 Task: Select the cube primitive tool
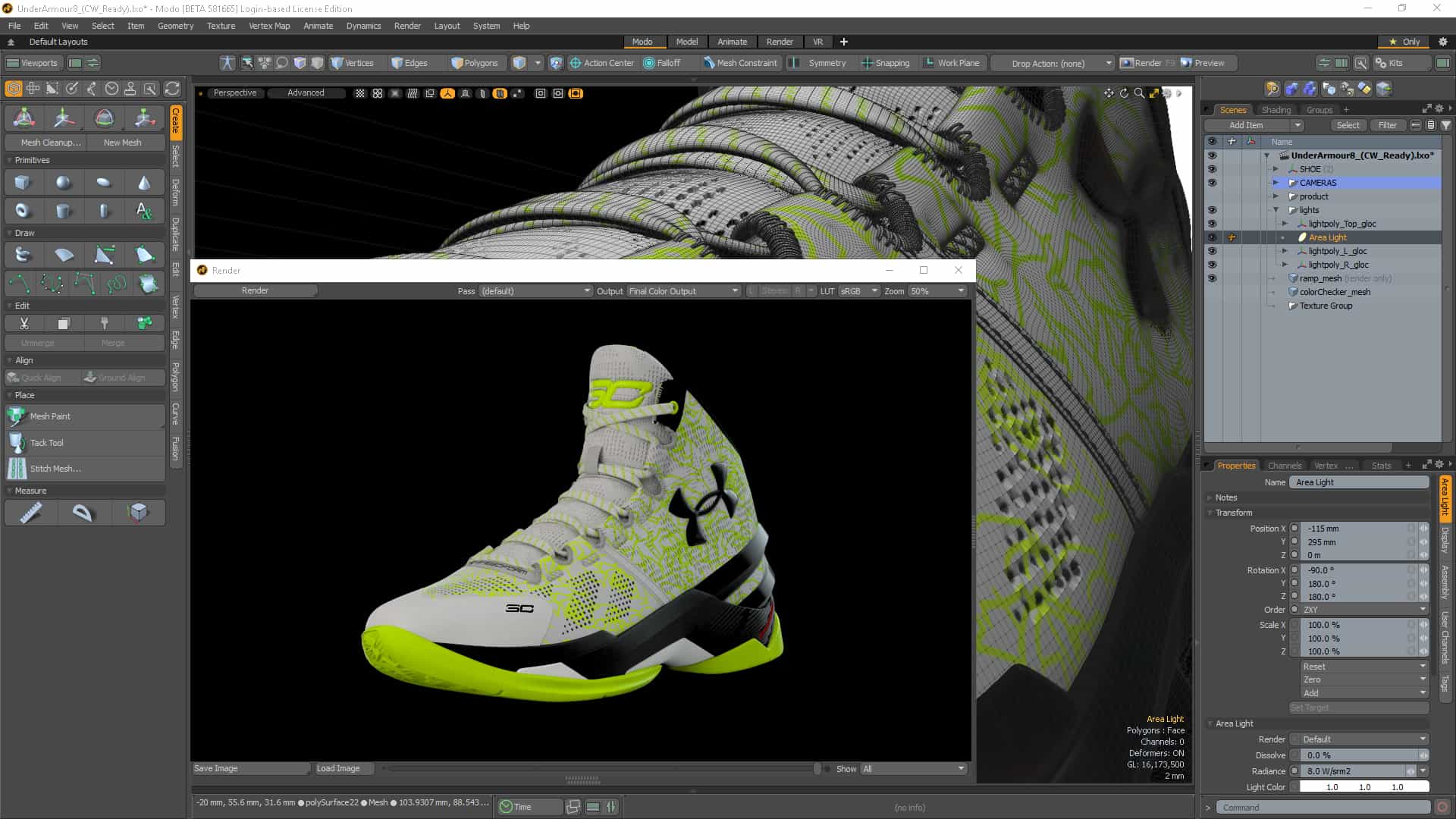tap(23, 183)
